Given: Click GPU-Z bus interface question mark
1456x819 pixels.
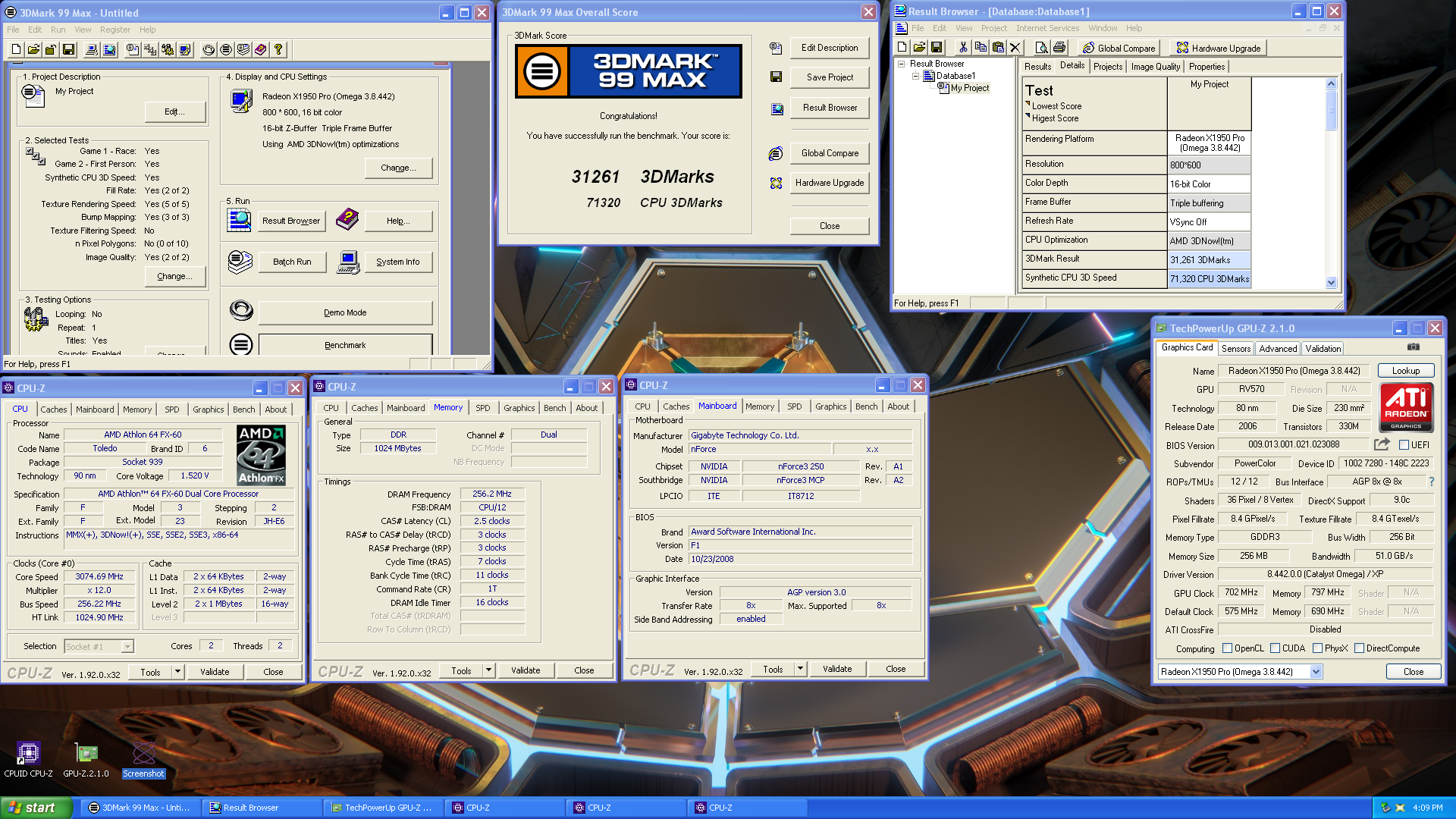Looking at the screenshot, I should pyautogui.click(x=1432, y=482).
